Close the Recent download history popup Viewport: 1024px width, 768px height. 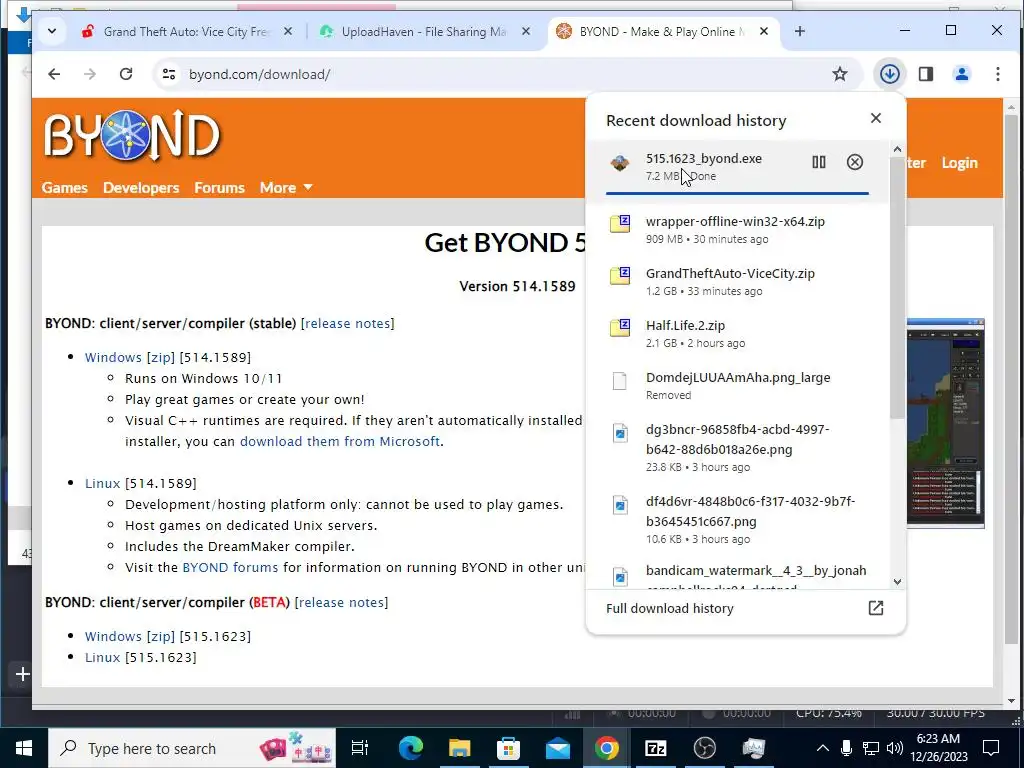pyautogui.click(x=876, y=118)
